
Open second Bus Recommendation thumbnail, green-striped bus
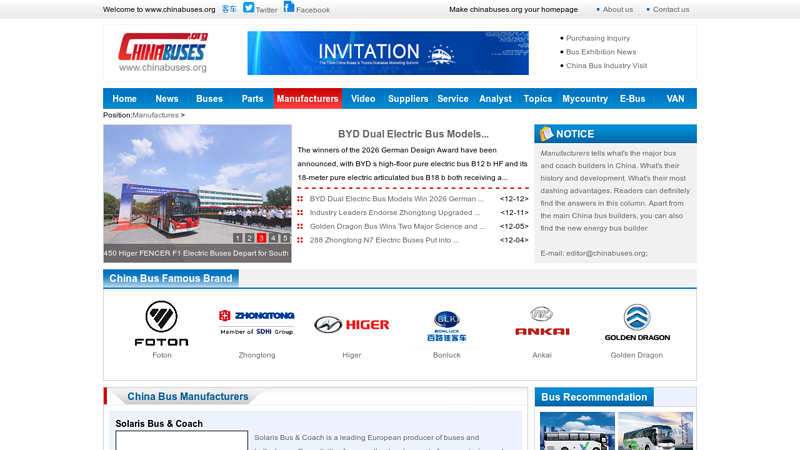click(656, 431)
